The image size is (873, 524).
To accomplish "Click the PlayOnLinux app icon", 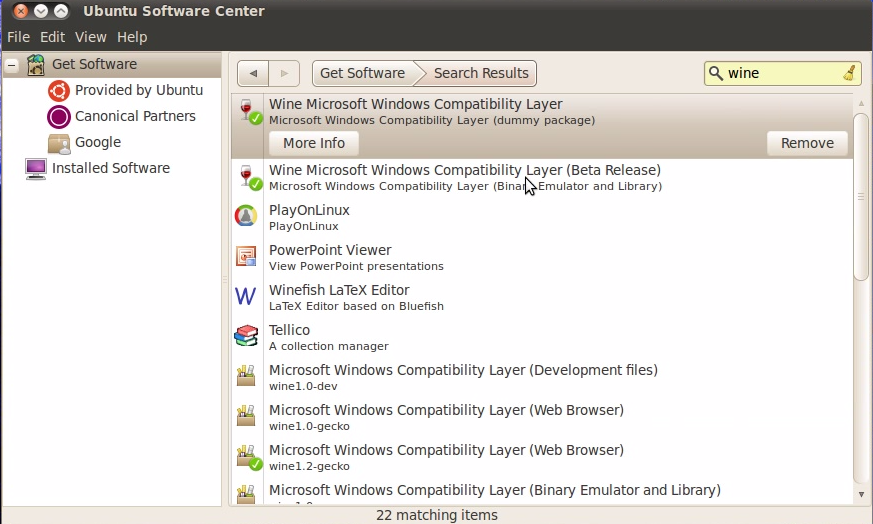I will (x=246, y=216).
